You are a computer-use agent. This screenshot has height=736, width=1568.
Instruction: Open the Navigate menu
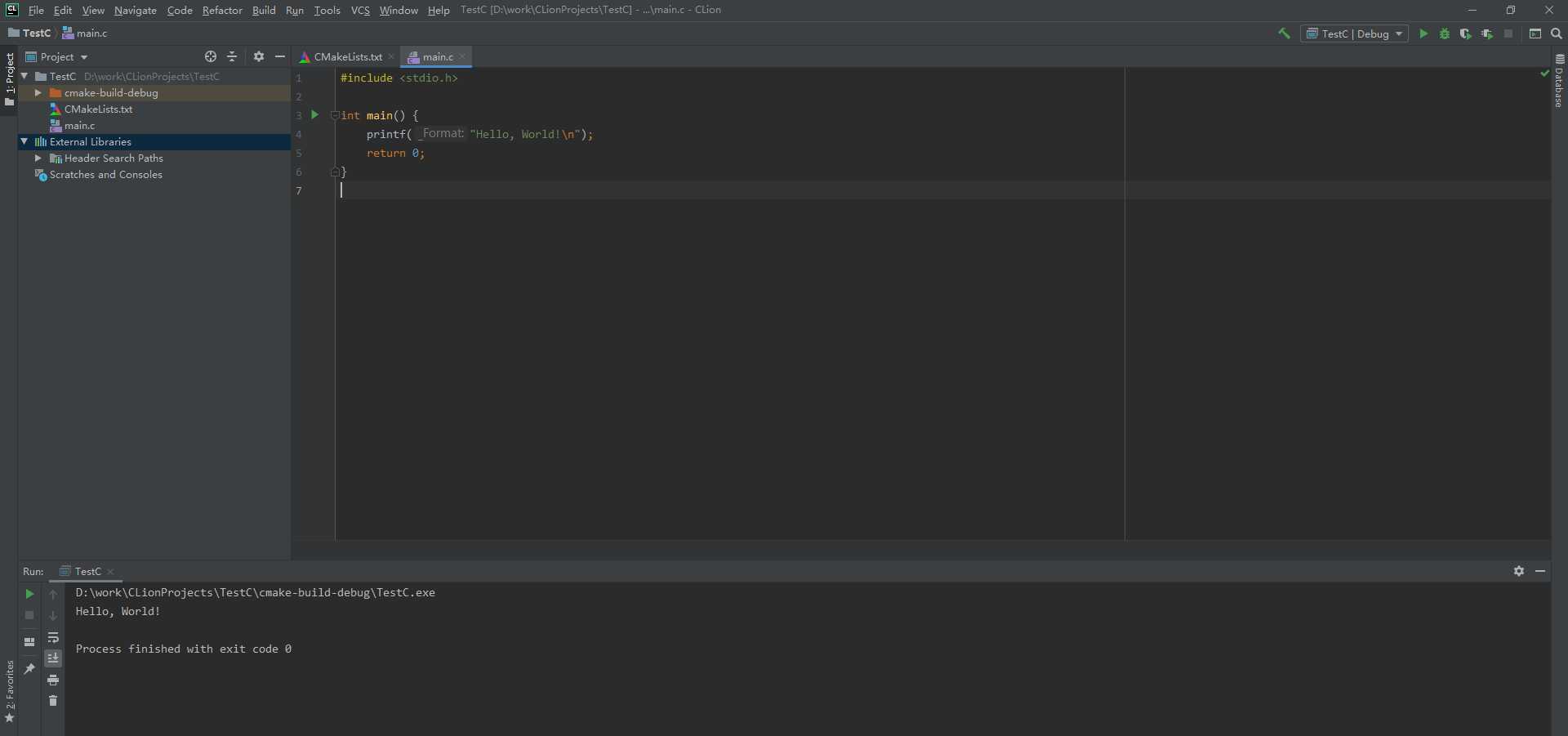(136, 10)
